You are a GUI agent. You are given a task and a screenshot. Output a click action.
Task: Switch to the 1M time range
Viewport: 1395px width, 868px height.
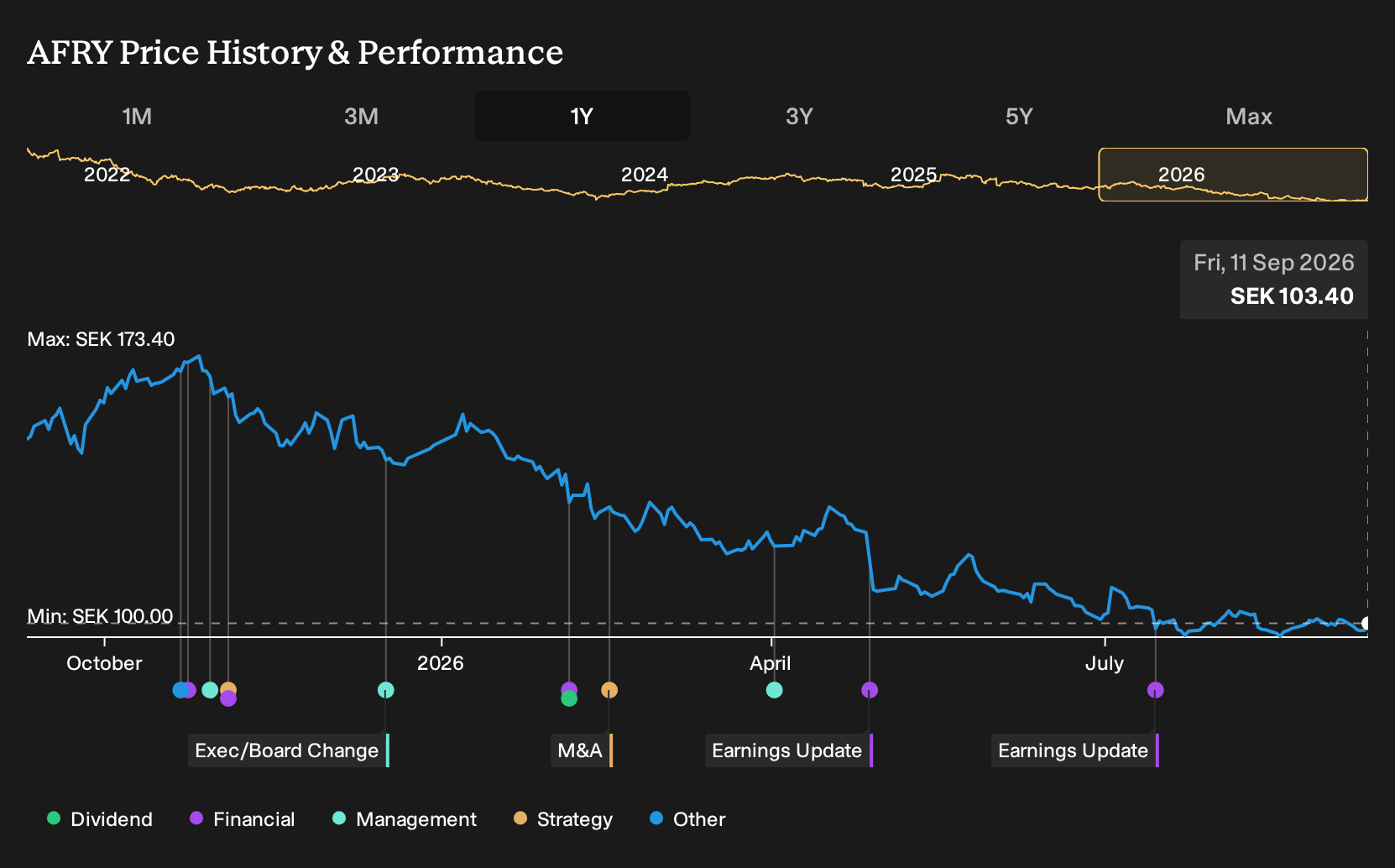click(137, 116)
